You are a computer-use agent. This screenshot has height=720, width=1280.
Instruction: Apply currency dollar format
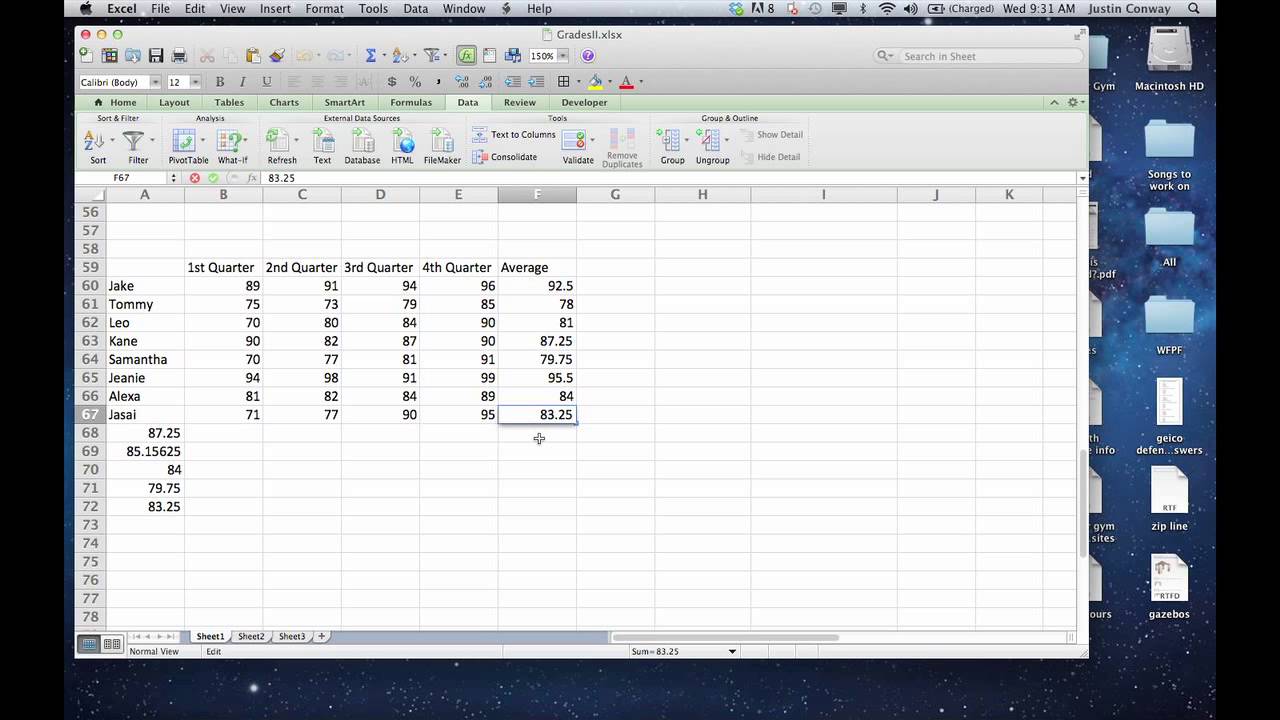[x=391, y=82]
